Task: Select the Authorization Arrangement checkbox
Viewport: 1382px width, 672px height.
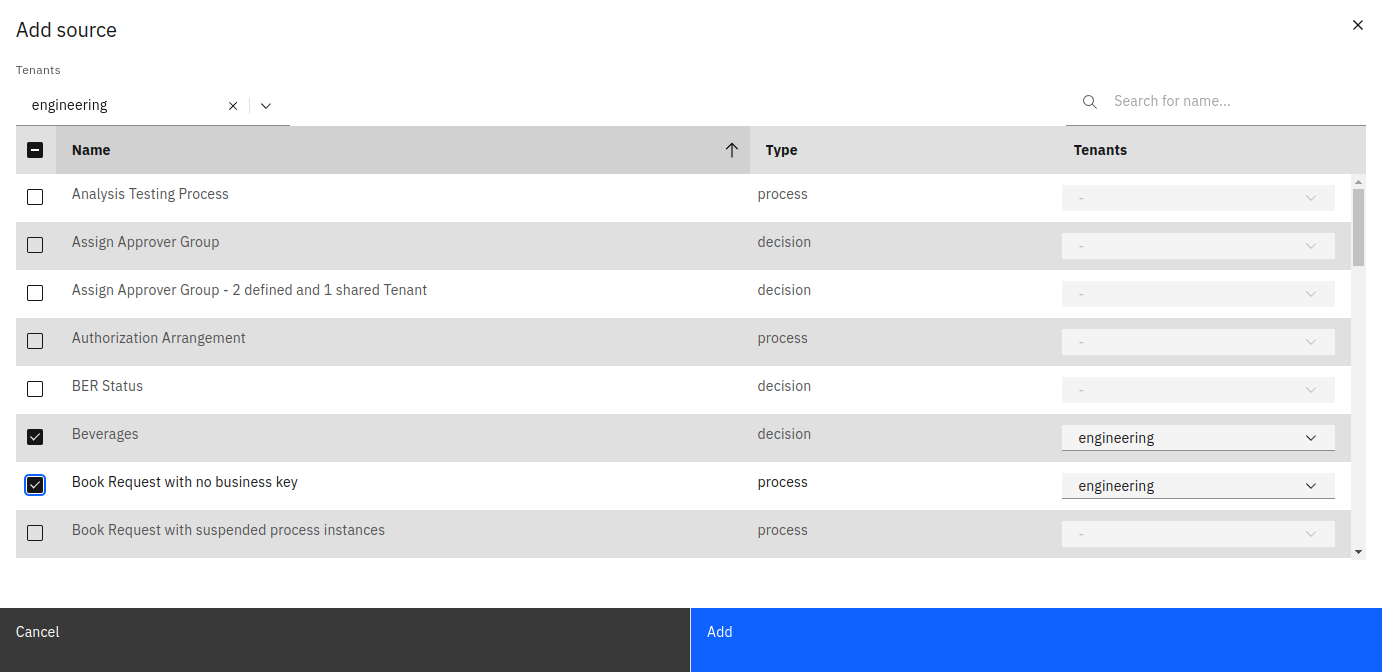Action: click(x=35, y=341)
